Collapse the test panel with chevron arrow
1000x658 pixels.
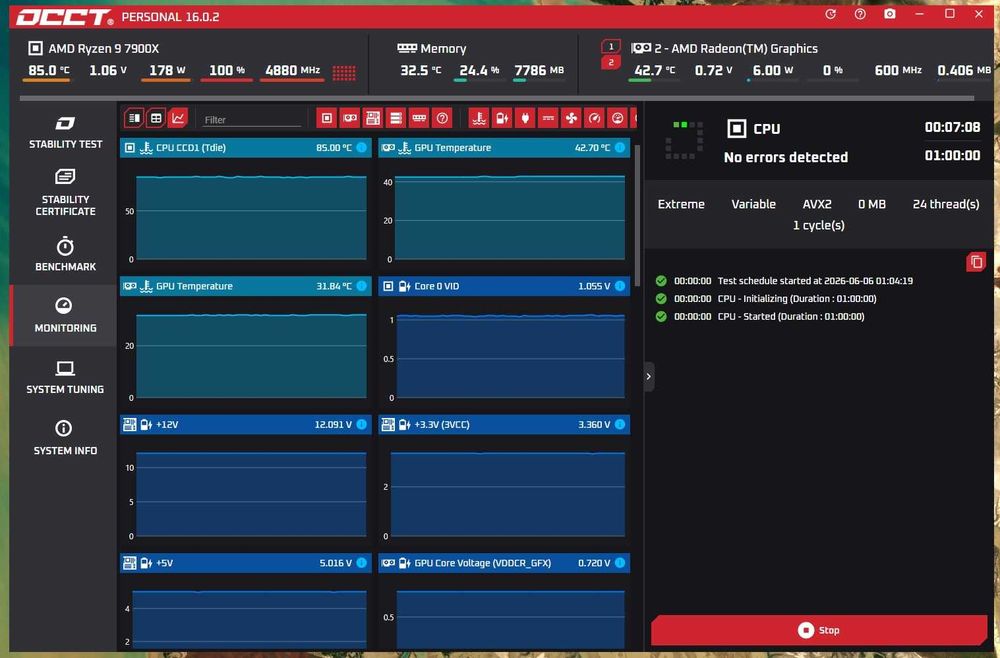click(649, 376)
